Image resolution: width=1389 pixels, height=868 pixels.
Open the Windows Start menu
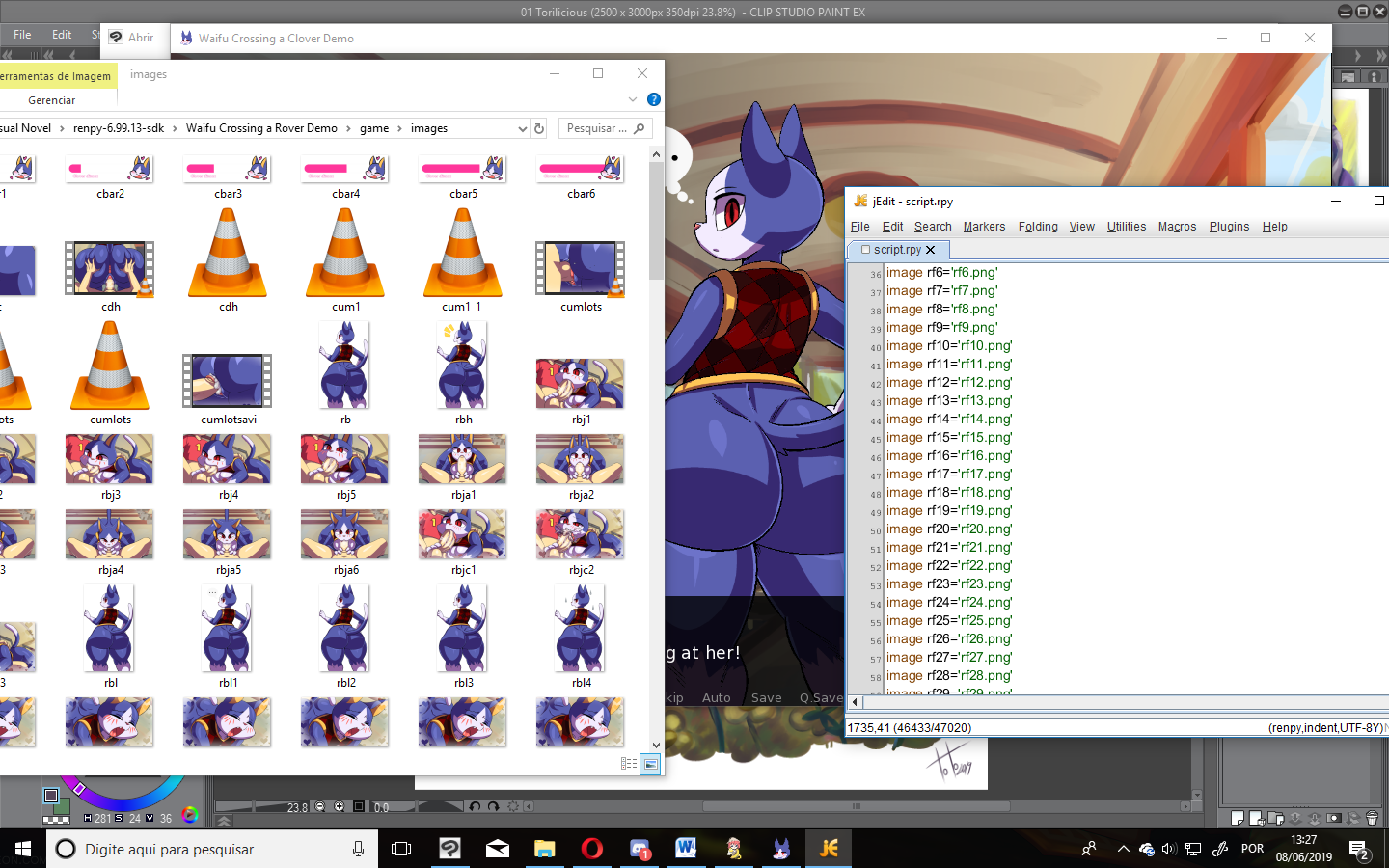[23, 849]
